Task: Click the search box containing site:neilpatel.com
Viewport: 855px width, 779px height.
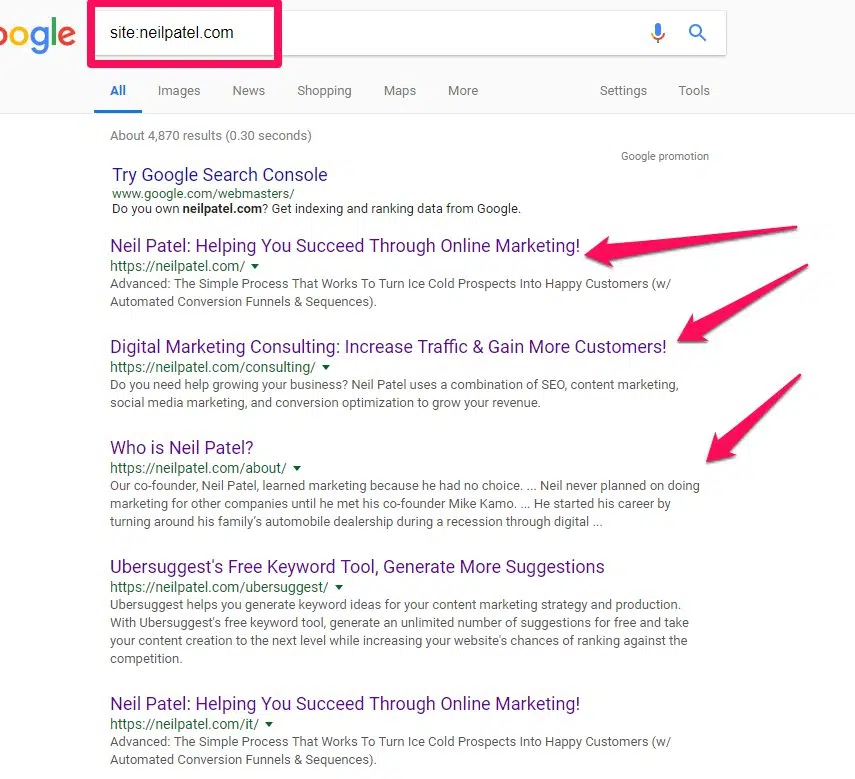Action: point(410,33)
